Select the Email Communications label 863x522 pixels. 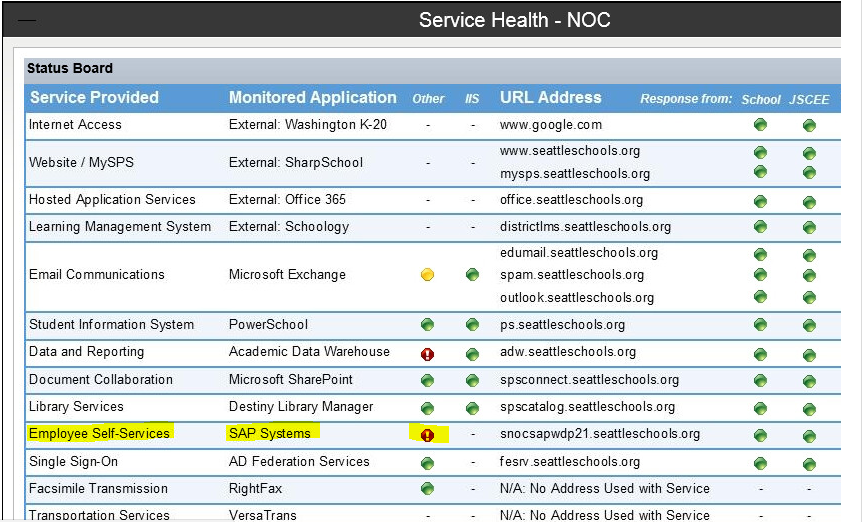click(97, 275)
